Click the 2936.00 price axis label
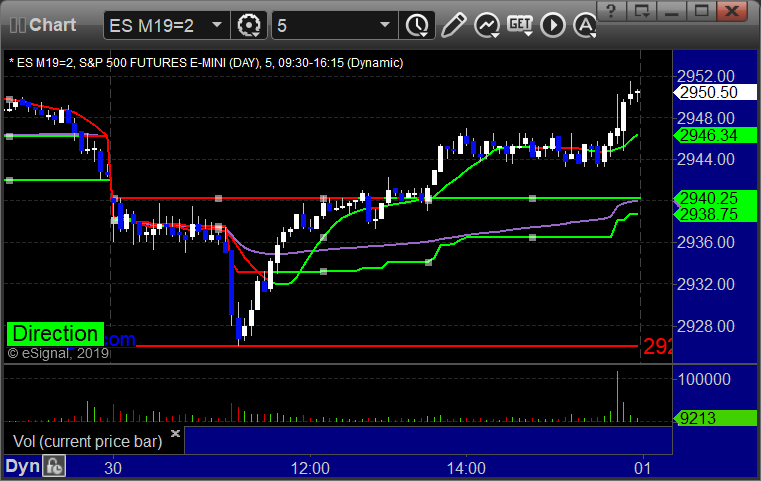Screen dimensions: 761x481 click(x=706, y=242)
